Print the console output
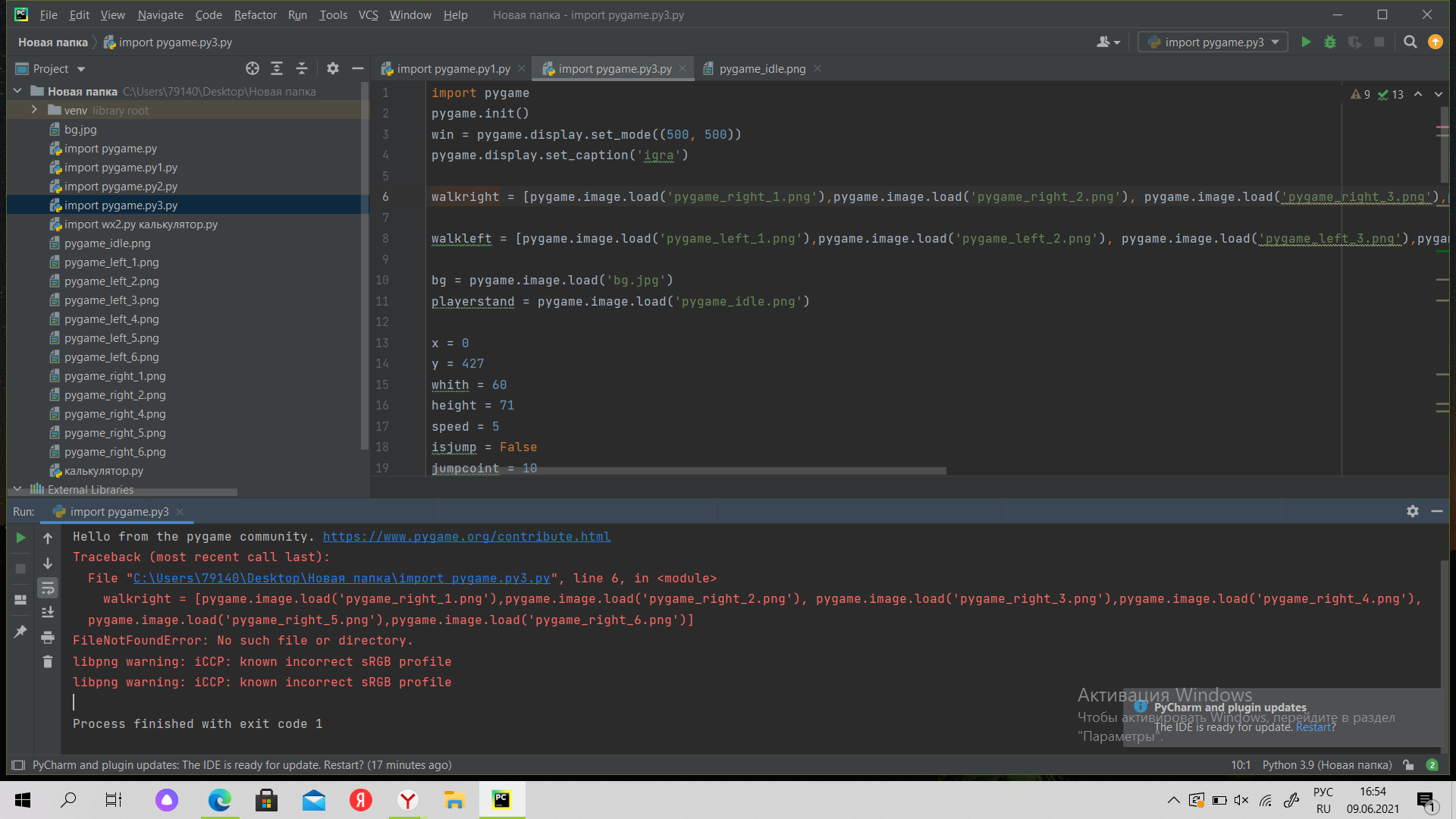This screenshot has width=1456, height=819. tap(48, 637)
